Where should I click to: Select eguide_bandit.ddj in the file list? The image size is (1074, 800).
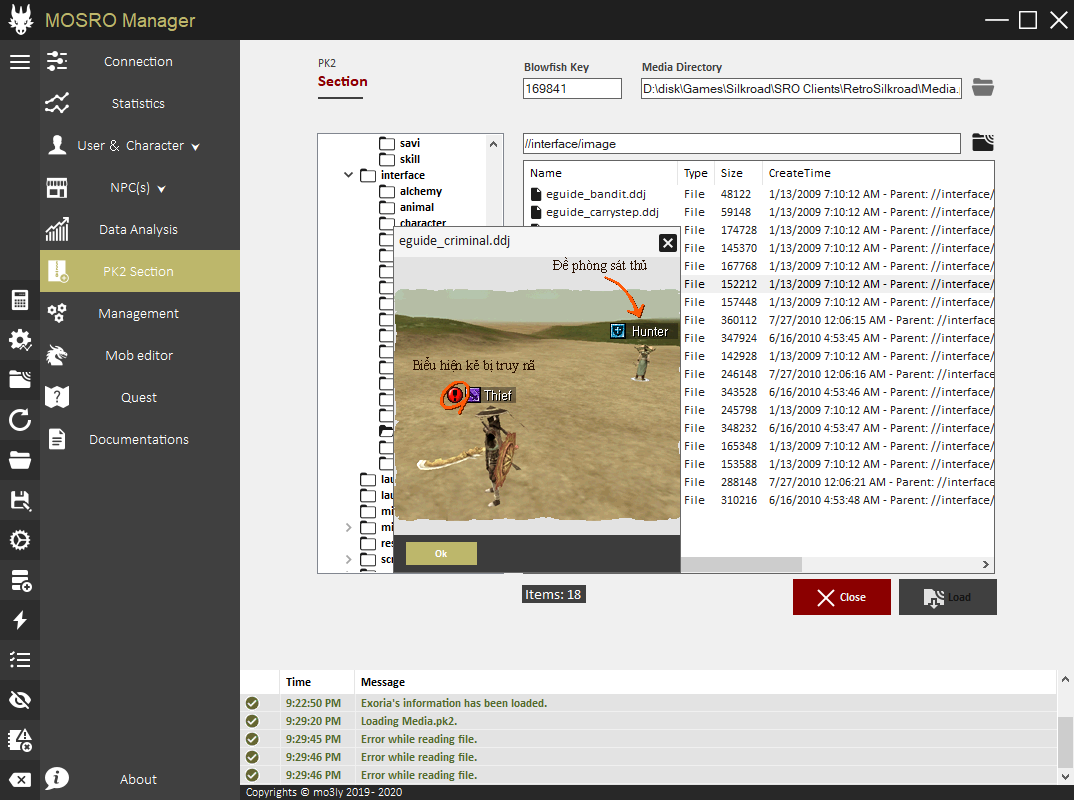coord(594,194)
